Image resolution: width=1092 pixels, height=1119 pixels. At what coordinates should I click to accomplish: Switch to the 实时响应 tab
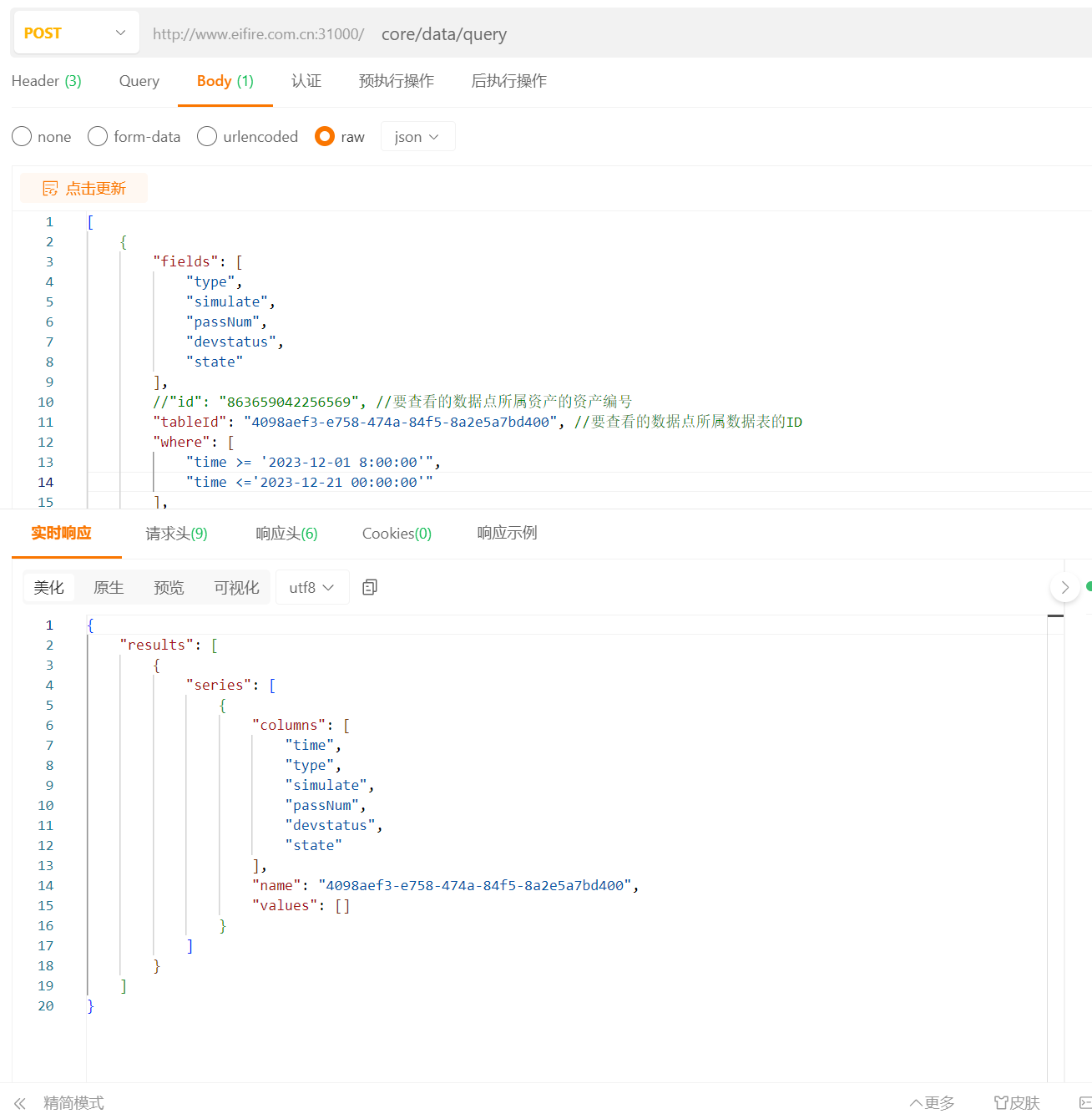pos(61,534)
